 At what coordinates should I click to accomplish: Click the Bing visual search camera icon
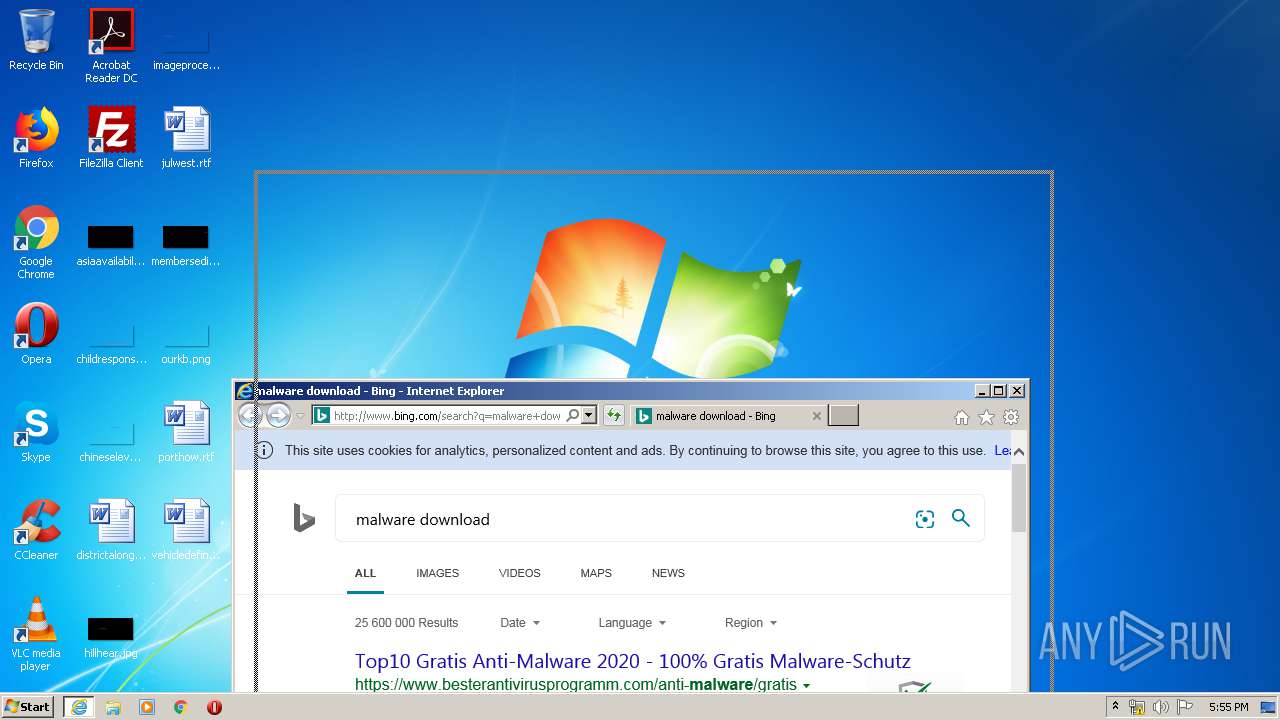click(925, 519)
